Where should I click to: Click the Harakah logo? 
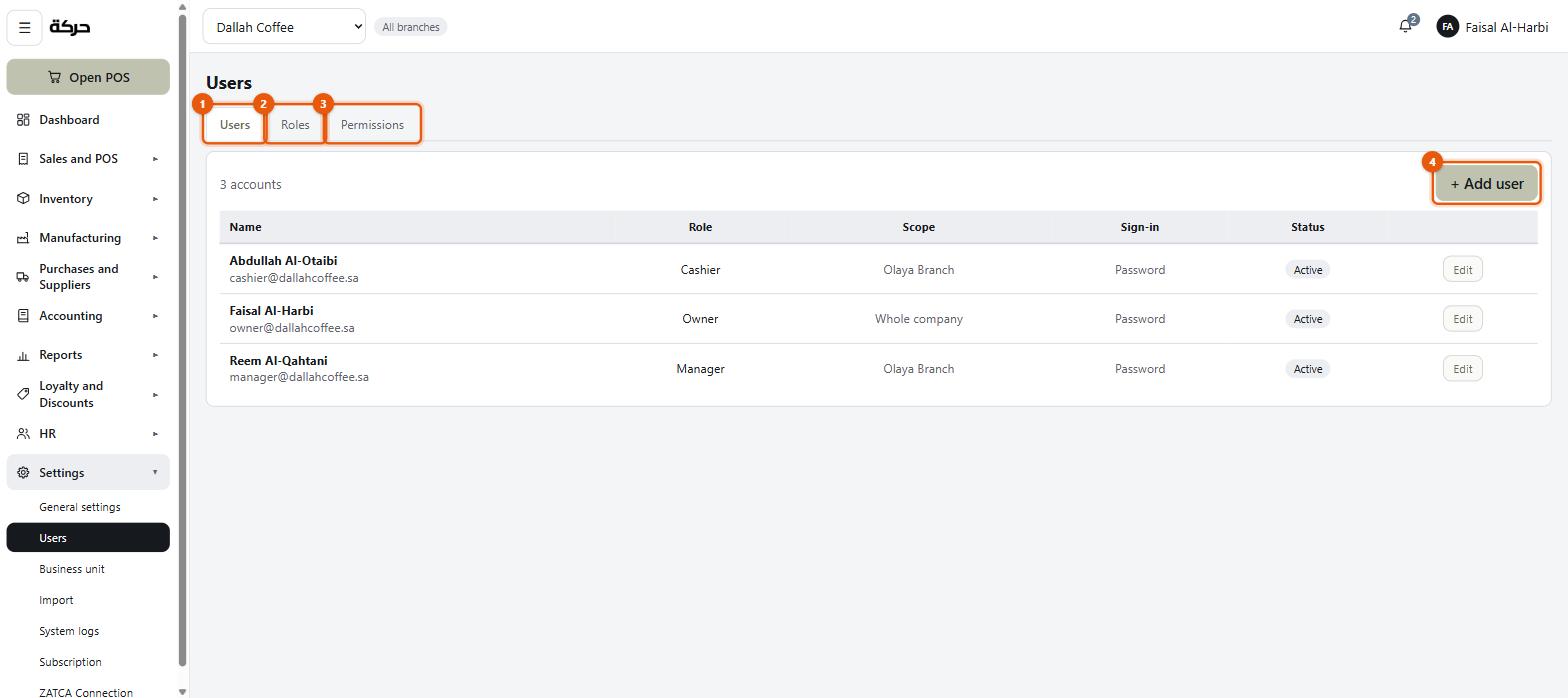click(70, 27)
